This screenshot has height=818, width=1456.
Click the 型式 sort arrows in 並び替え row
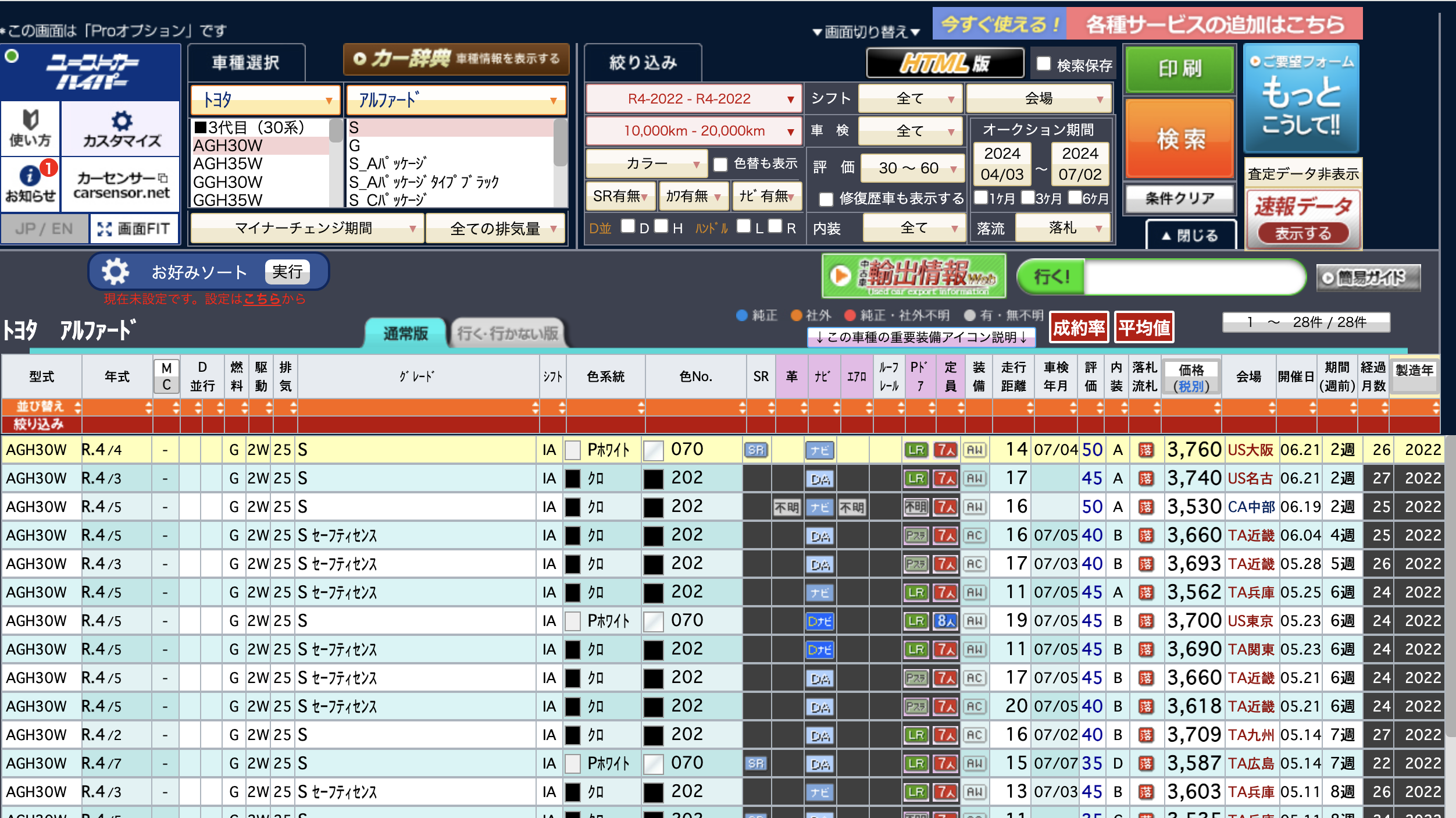coord(77,407)
